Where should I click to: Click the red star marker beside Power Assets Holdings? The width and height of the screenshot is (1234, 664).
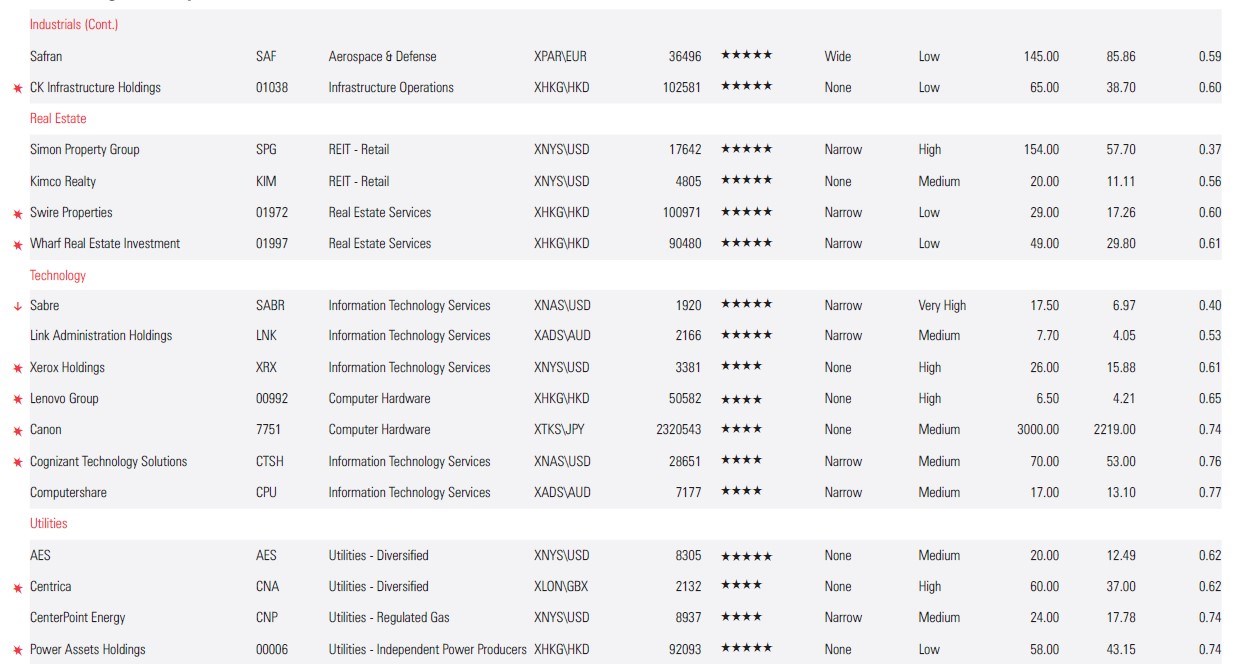pyautogui.click(x=17, y=650)
